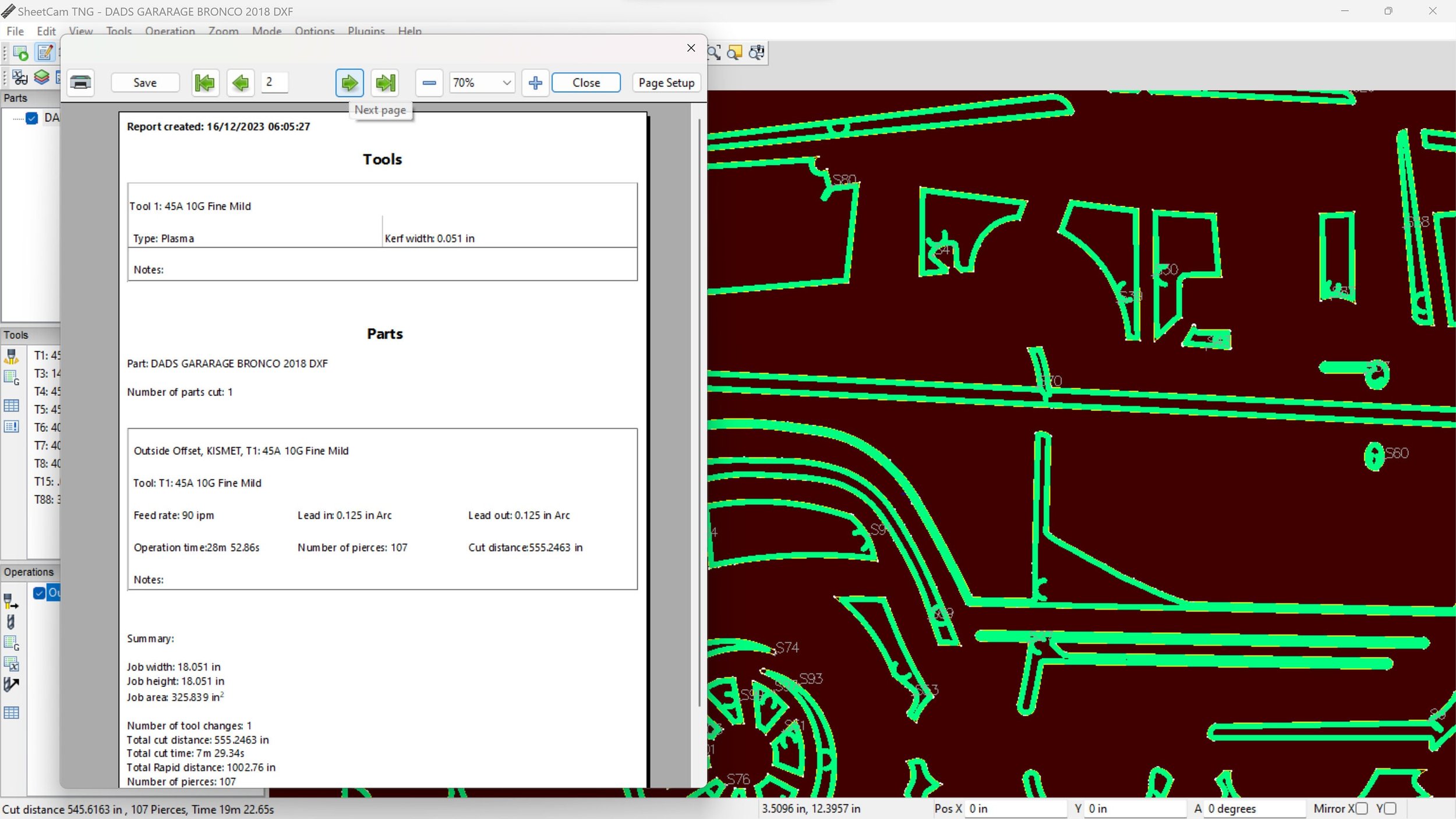The width and height of the screenshot is (1456, 819).
Task: Select tool T5 in Tools list
Action: [x=47, y=409]
